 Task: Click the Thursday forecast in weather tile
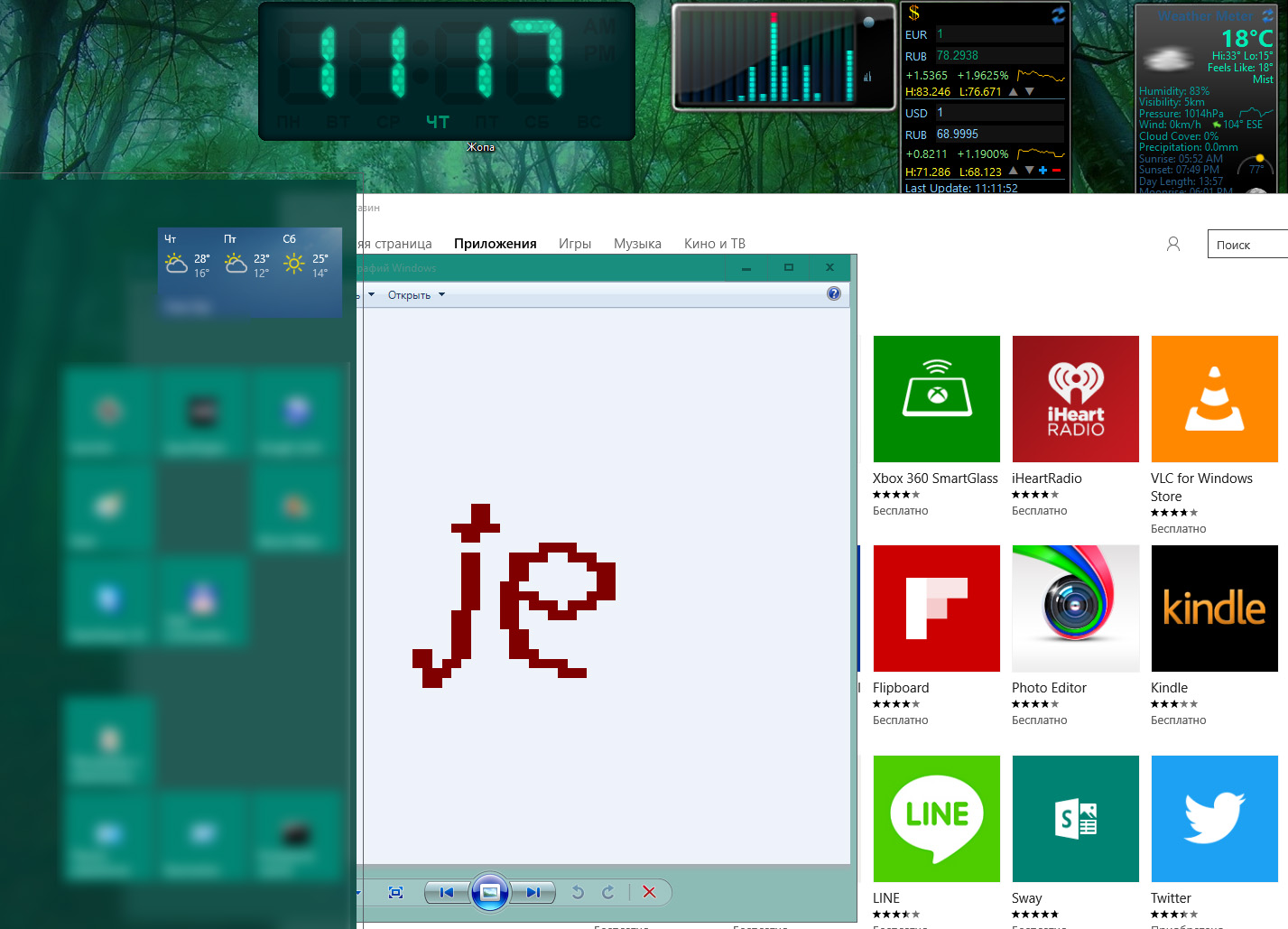pyautogui.click(x=188, y=256)
